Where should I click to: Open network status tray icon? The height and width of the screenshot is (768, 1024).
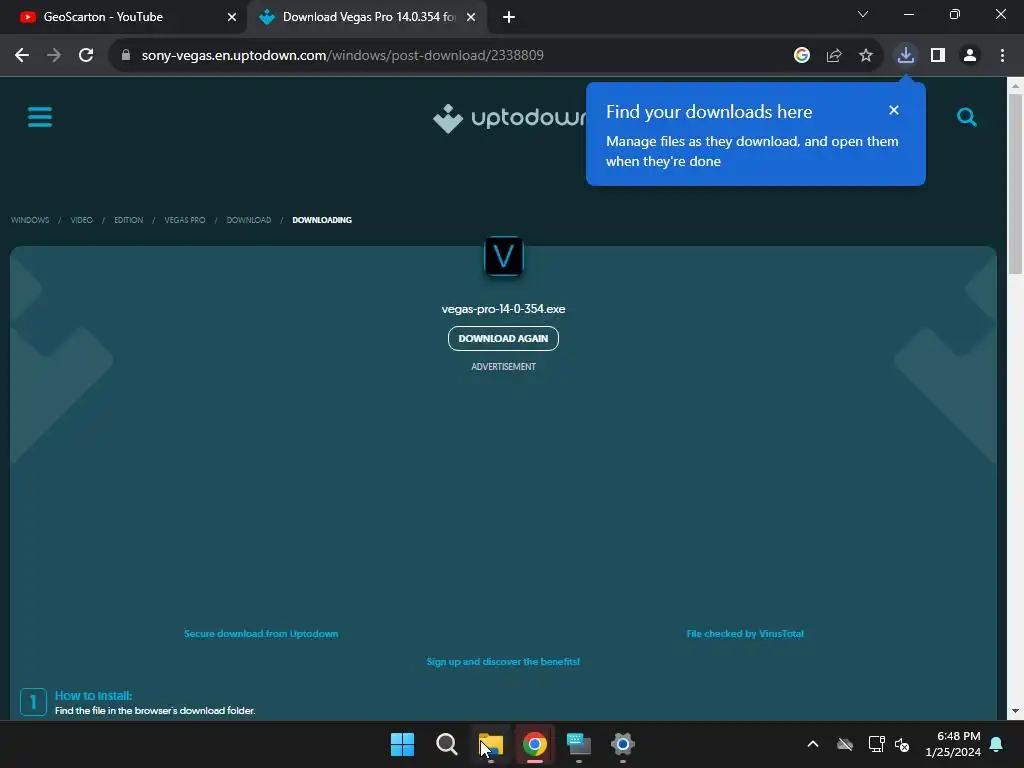pyautogui.click(x=876, y=744)
